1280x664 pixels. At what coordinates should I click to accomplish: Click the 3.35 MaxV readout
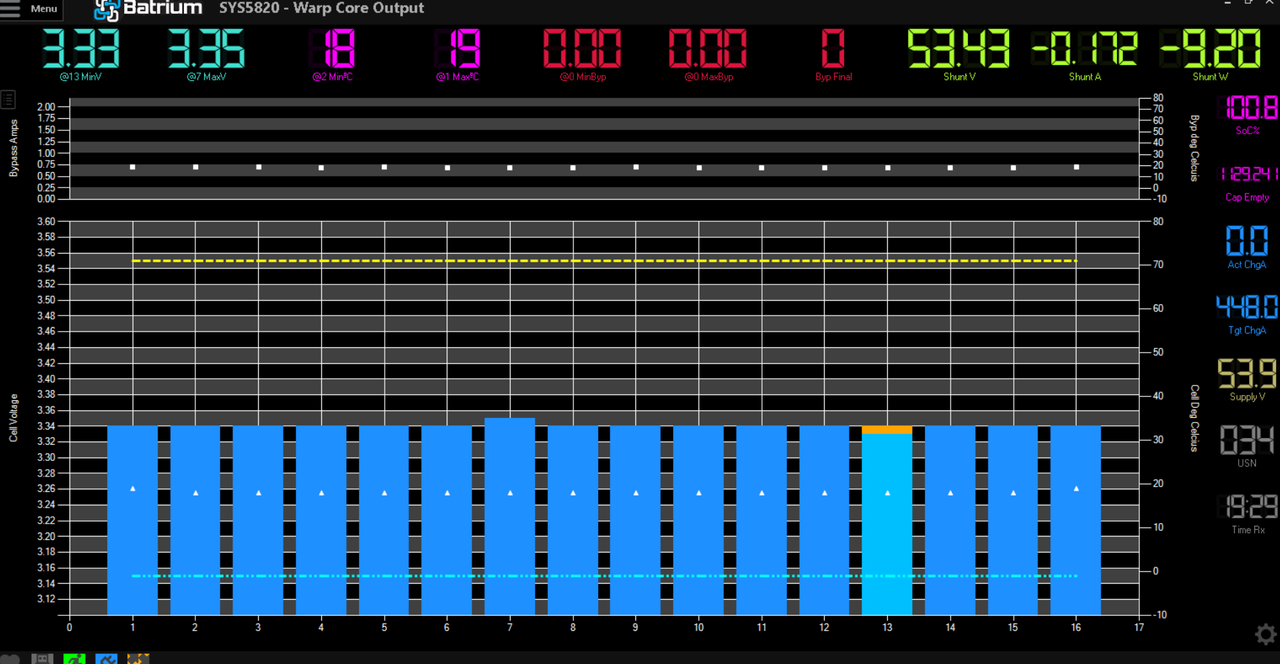click(x=207, y=54)
